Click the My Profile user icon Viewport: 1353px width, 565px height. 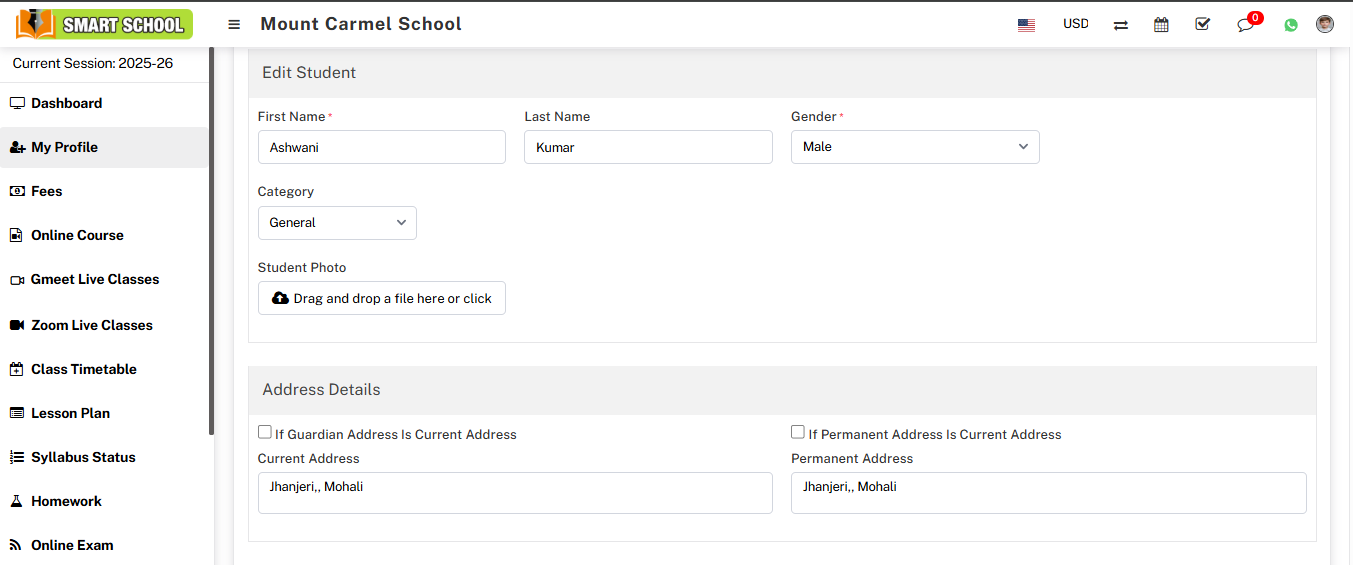[x=17, y=147]
